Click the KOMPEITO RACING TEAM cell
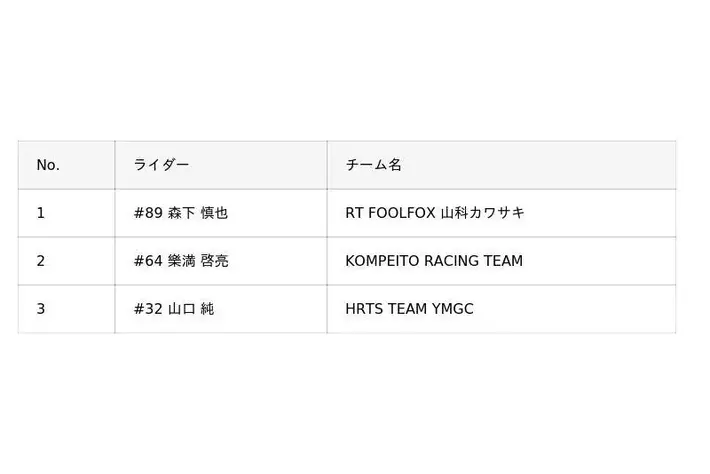The height and width of the screenshot is (474, 710). coord(434,261)
